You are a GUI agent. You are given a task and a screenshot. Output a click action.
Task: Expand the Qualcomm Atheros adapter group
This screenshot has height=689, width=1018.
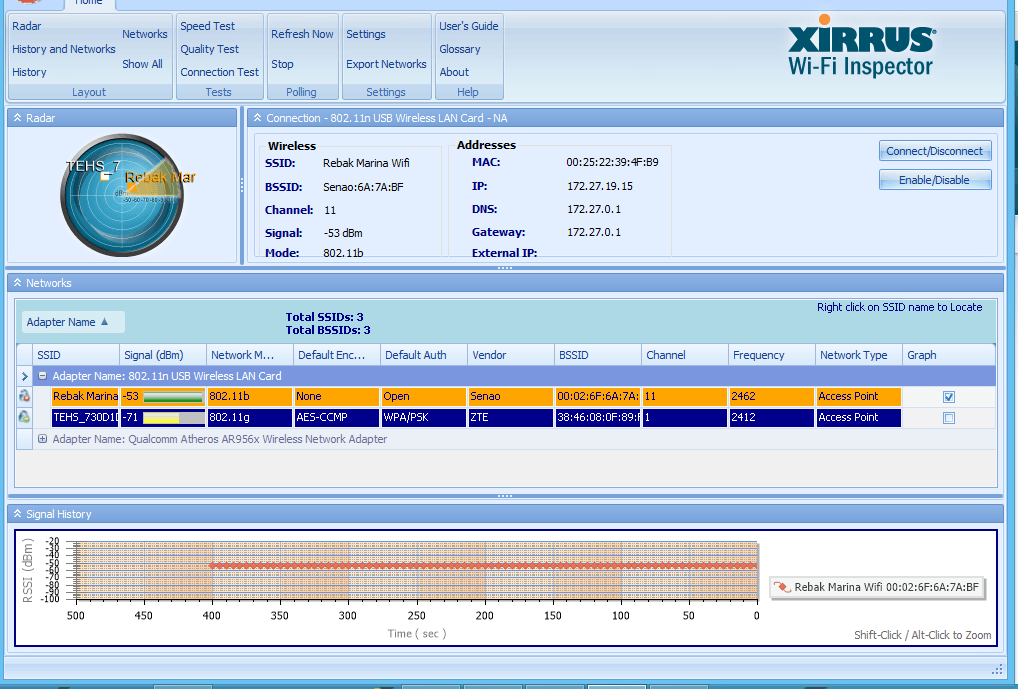43,439
